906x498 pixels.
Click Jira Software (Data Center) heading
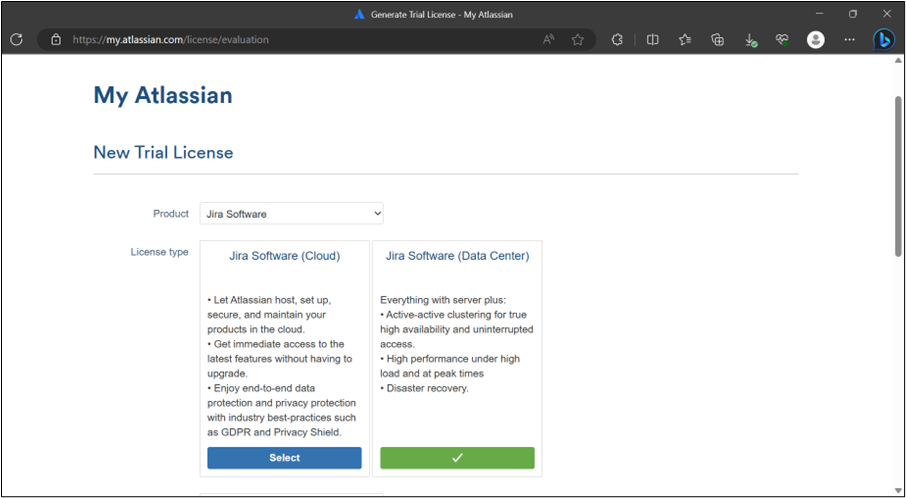click(457, 255)
